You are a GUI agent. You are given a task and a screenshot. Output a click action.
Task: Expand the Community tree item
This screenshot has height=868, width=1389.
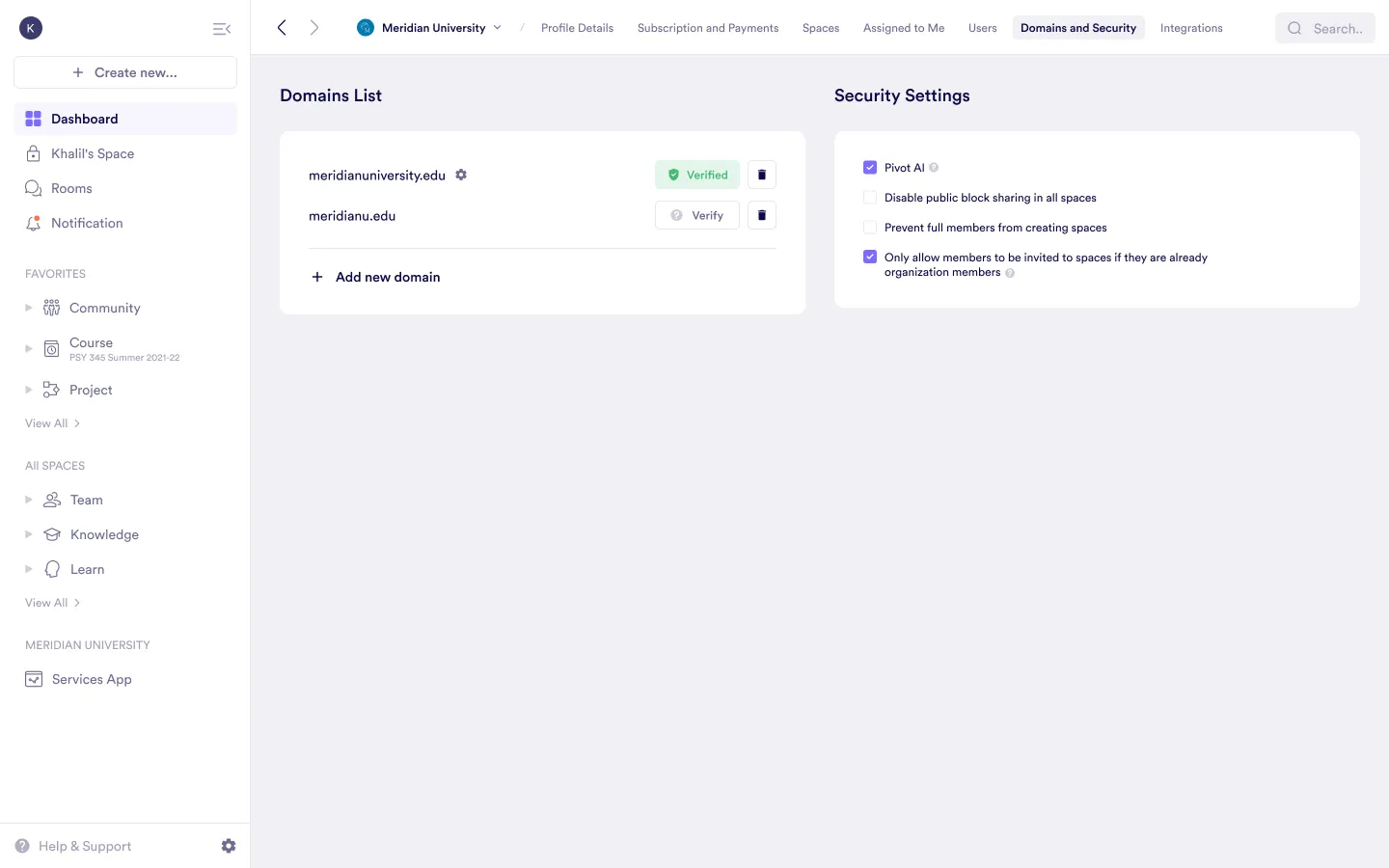[29, 308]
